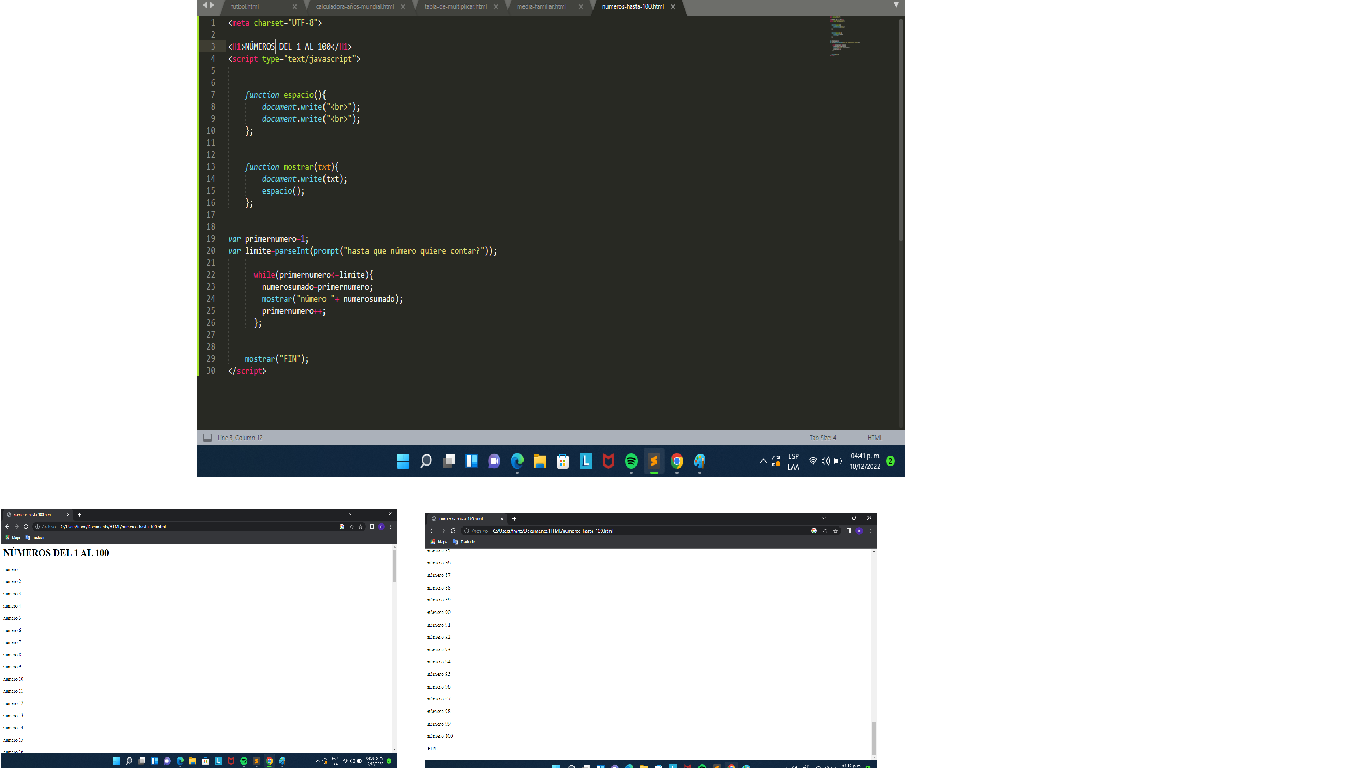The width and height of the screenshot is (1366, 768).
Task: Close the calculadora-años-mundial.html tab
Action: (403, 6)
